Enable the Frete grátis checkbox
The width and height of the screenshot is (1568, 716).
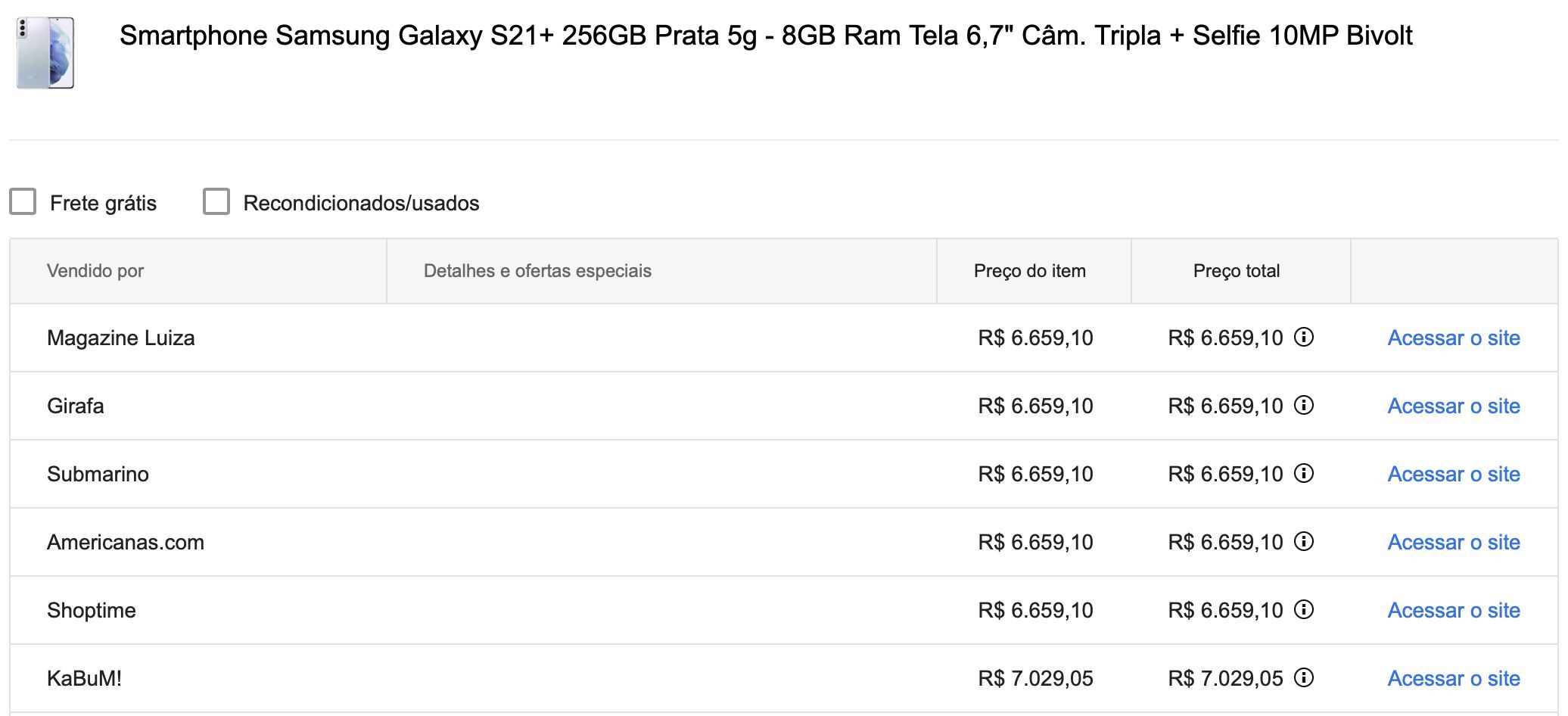23,202
